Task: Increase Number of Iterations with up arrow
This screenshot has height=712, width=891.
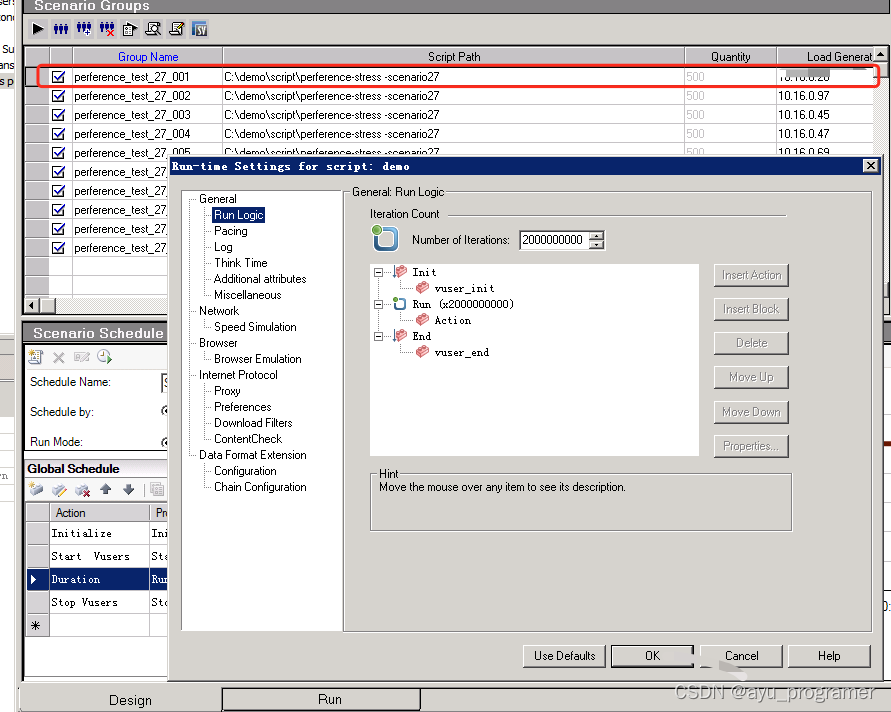Action: pos(596,236)
